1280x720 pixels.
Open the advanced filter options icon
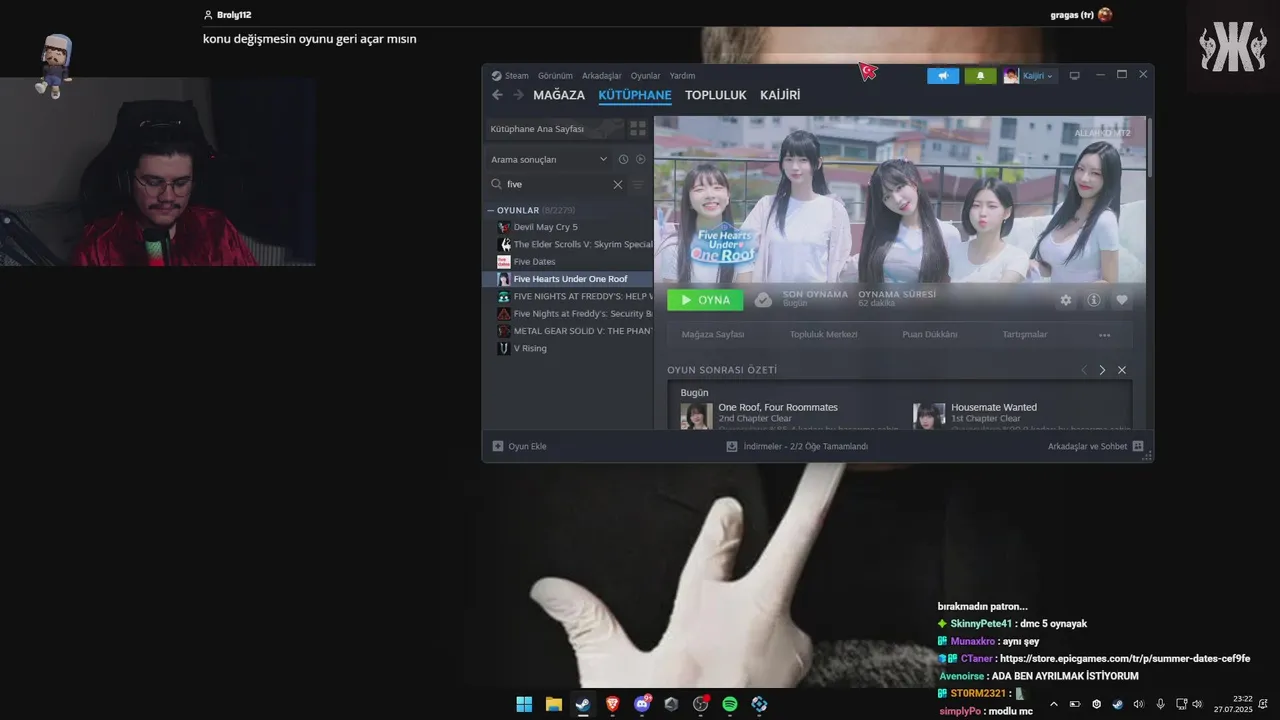(x=638, y=184)
